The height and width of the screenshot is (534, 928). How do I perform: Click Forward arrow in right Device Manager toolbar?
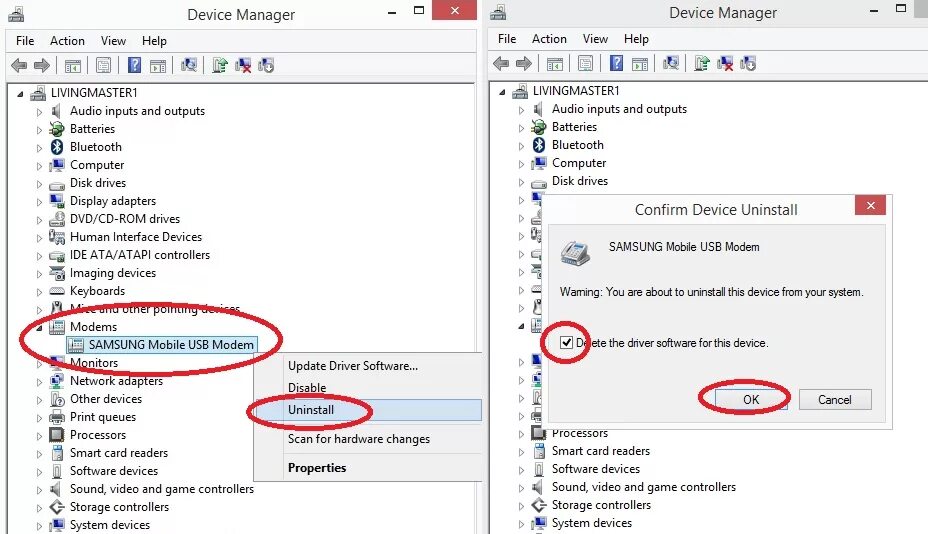click(523, 63)
